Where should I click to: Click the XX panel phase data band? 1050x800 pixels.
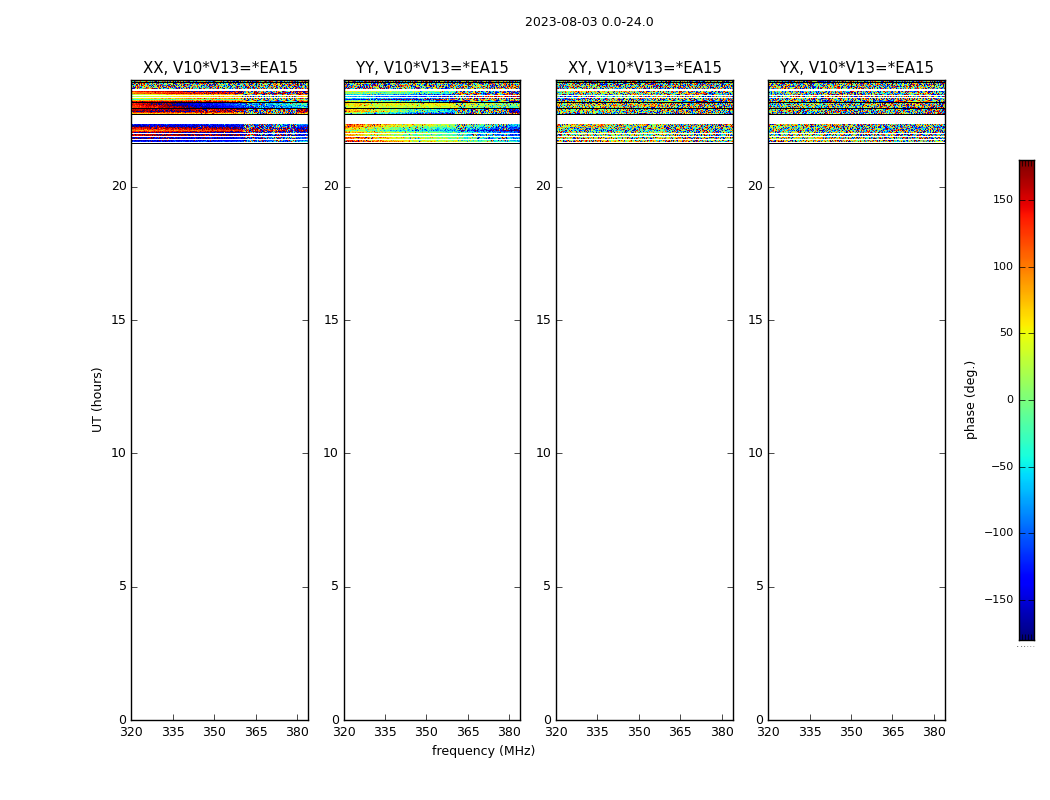[220, 111]
